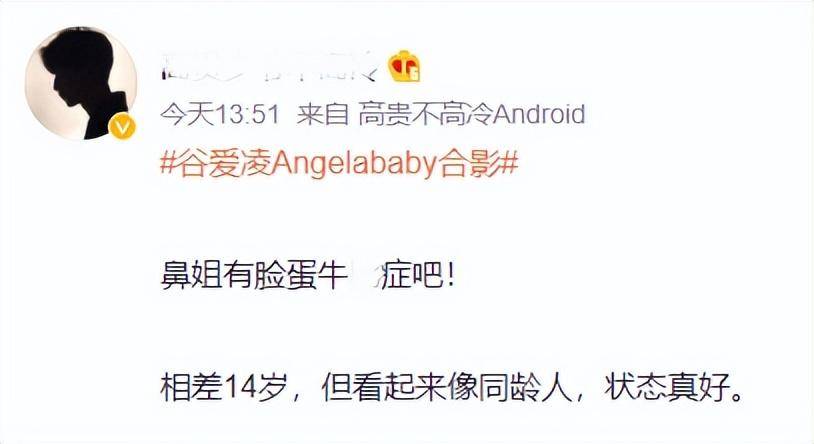Click the phrase 相差14岁
814x444 pixels.
coord(224,387)
